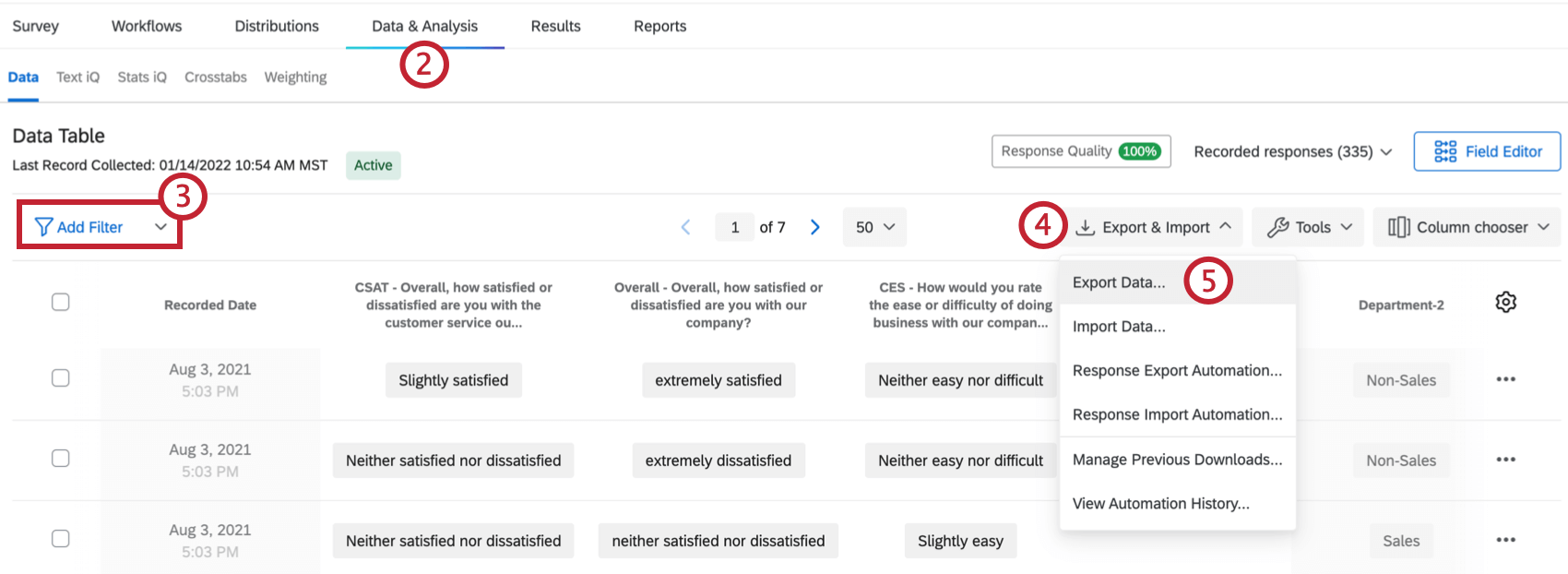
Task: Open second row's three-dot actions menu
Action: click(x=1505, y=460)
